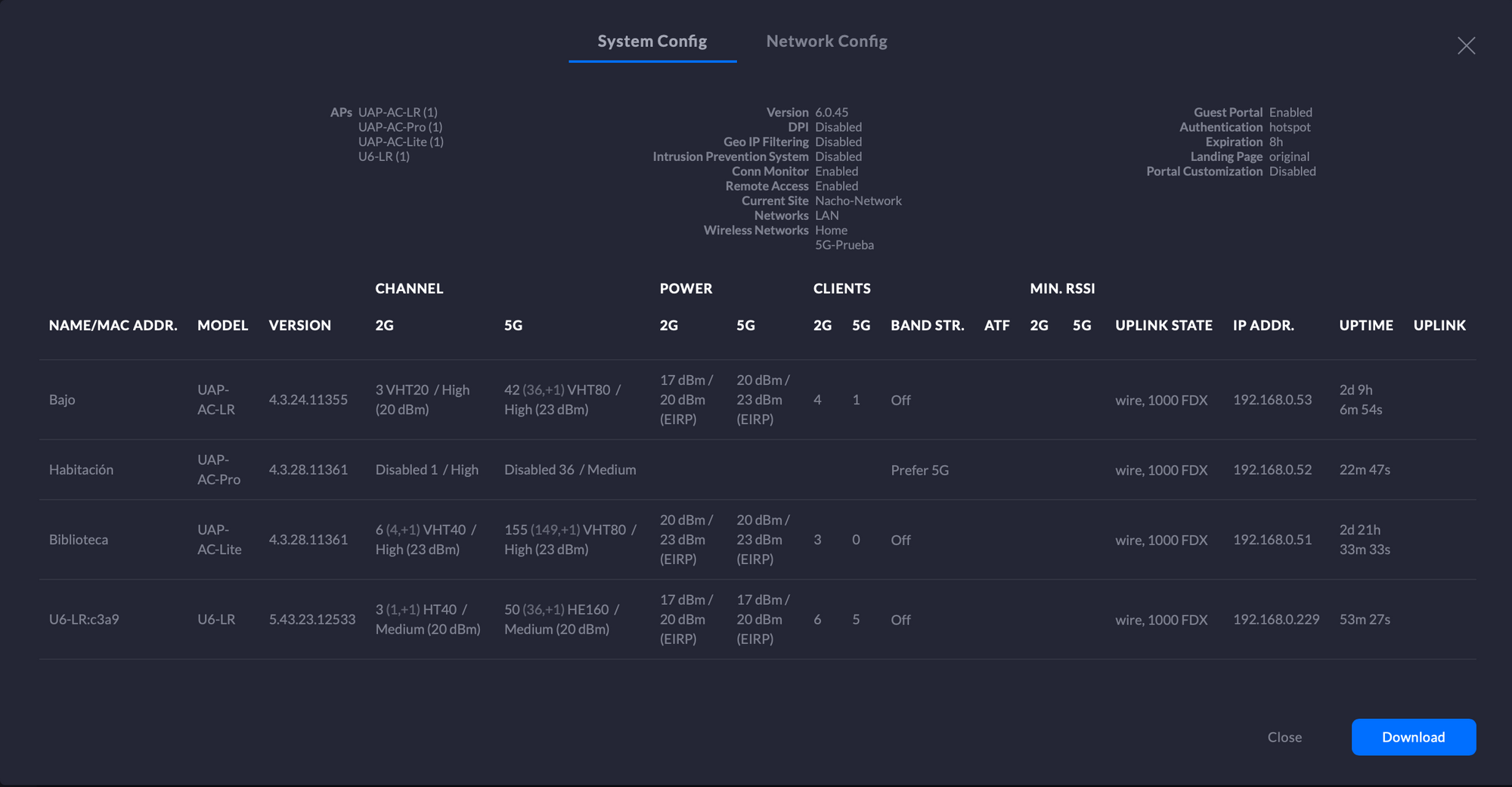
Task: Click the IP ADDR. column header
Action: (1263, 325)
